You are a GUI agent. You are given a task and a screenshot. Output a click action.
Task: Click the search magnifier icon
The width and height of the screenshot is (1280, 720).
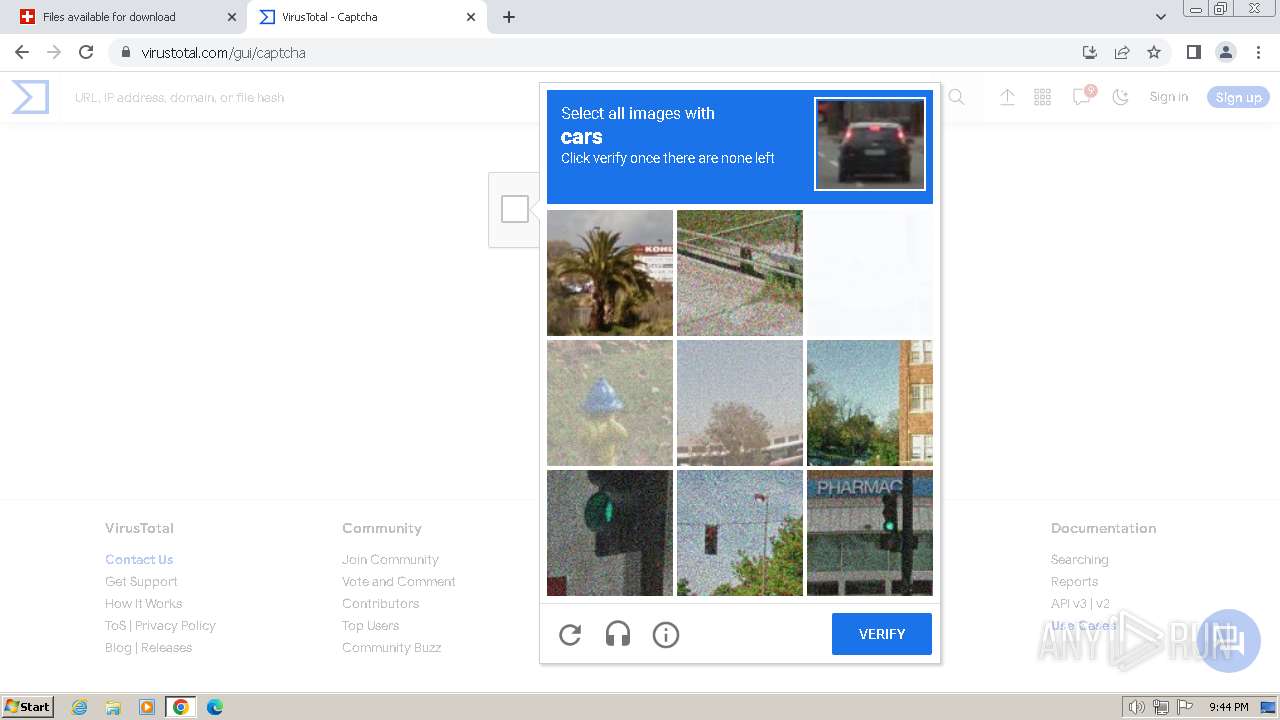tap(956, 97)
